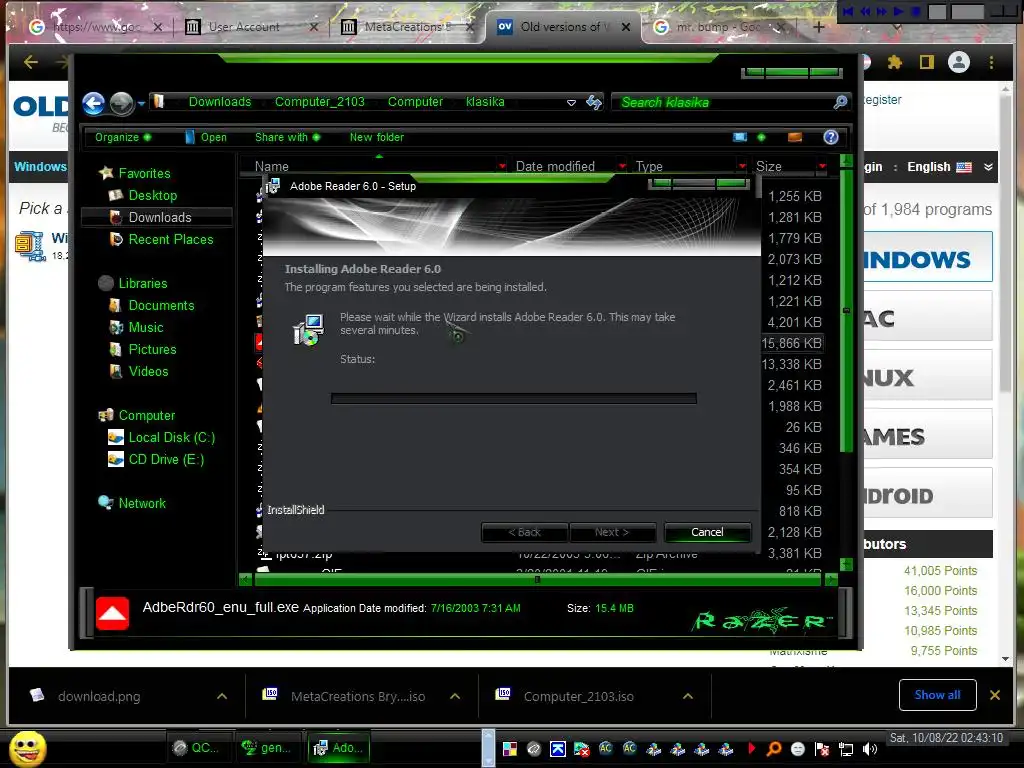Screen dimensions: 1024x768
Task: Open the view options dropdown next to view icon
Action: [761, 137]
